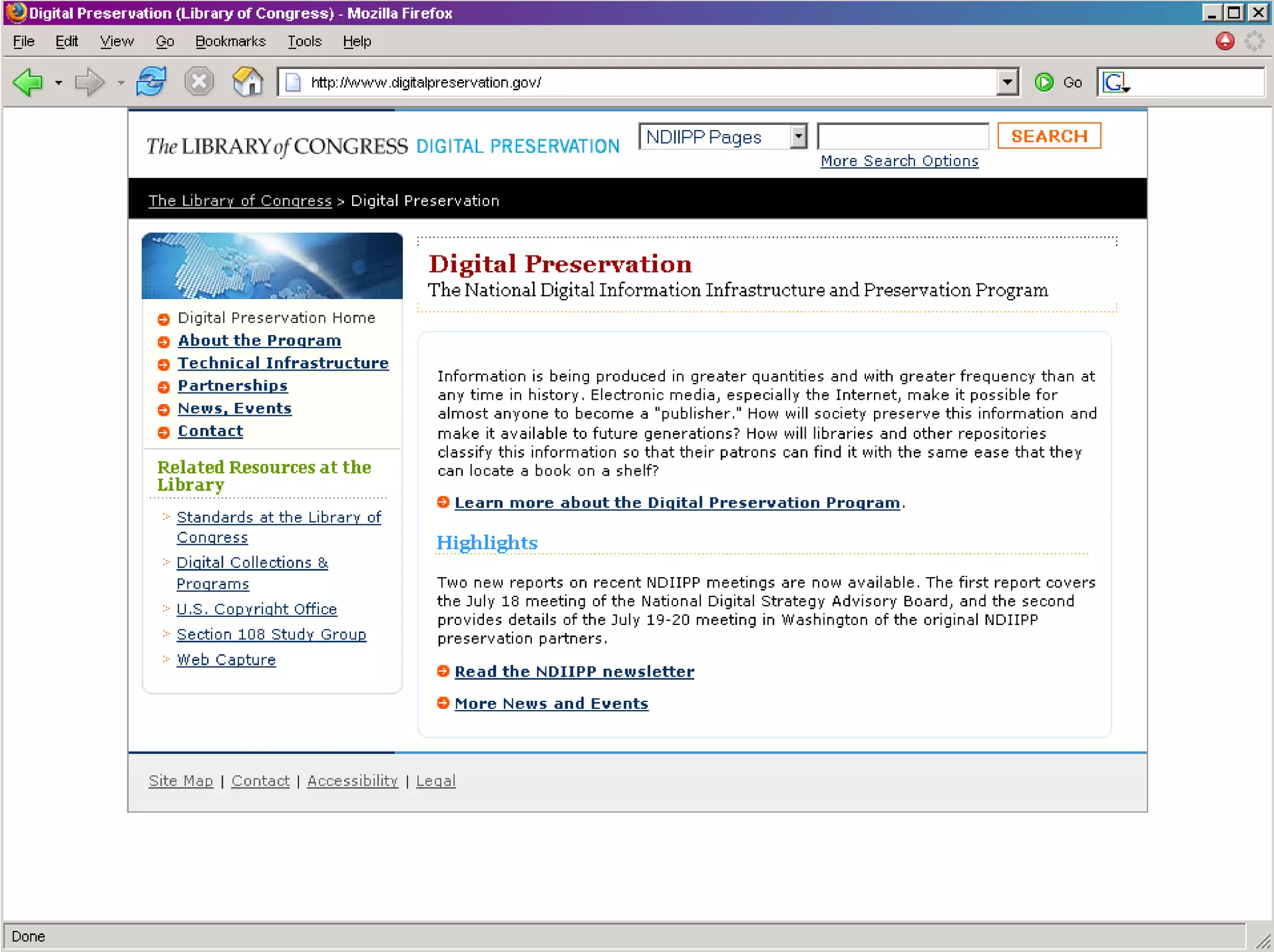Viewport: 1274px width, 952px height.
Task: Click the Firefox activity throbber icon
Action: (1255, 41)
